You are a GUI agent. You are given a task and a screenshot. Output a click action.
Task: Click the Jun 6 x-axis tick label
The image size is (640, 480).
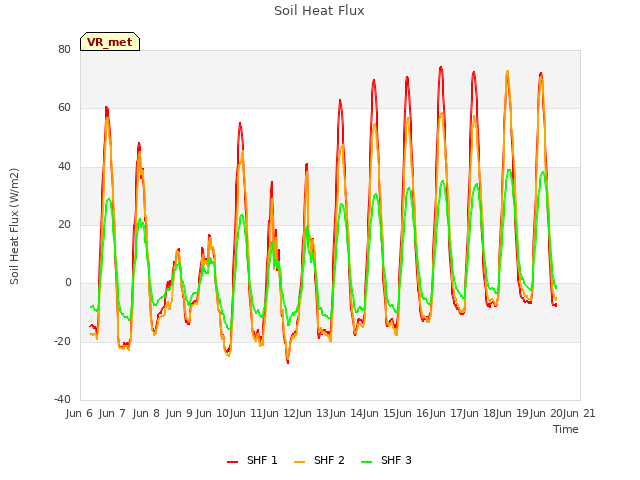(79, 413)
